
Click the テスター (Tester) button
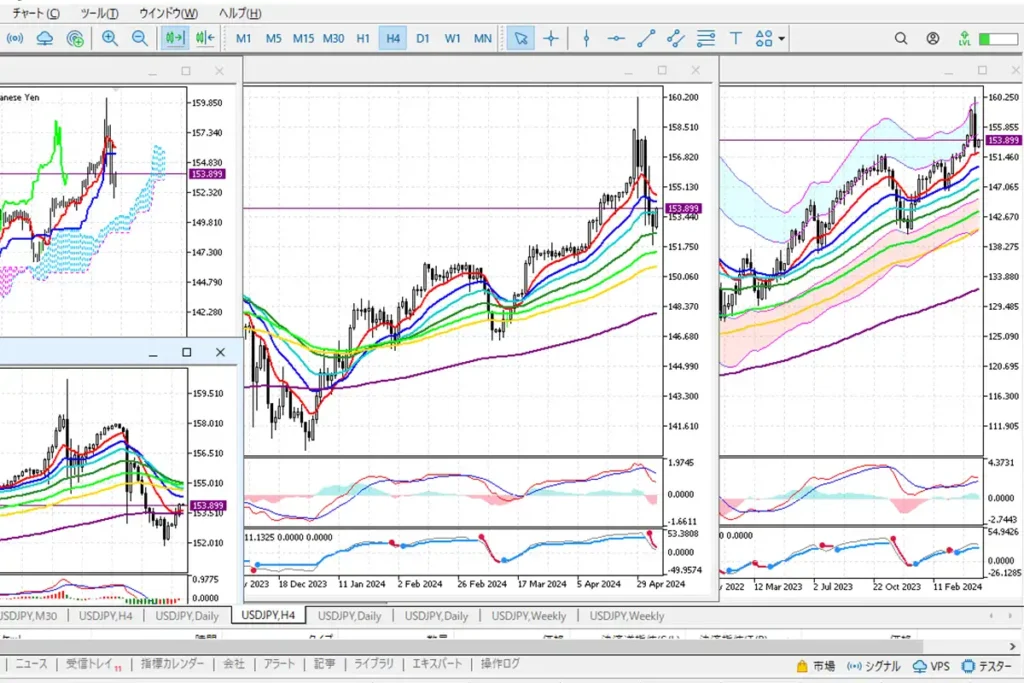click(x=986, y=665)
